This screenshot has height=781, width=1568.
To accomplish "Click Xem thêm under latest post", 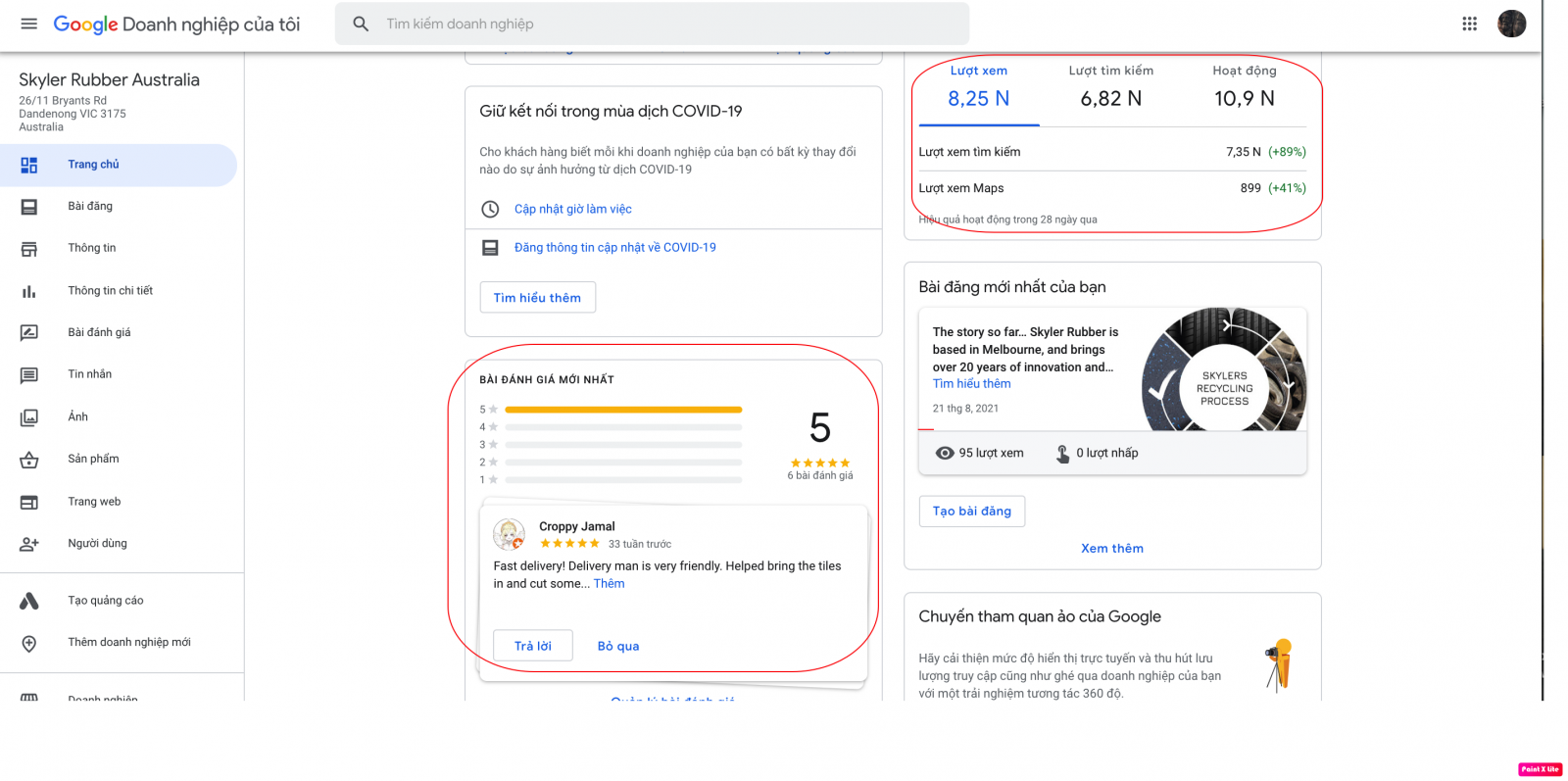I will coord(1112,549).
